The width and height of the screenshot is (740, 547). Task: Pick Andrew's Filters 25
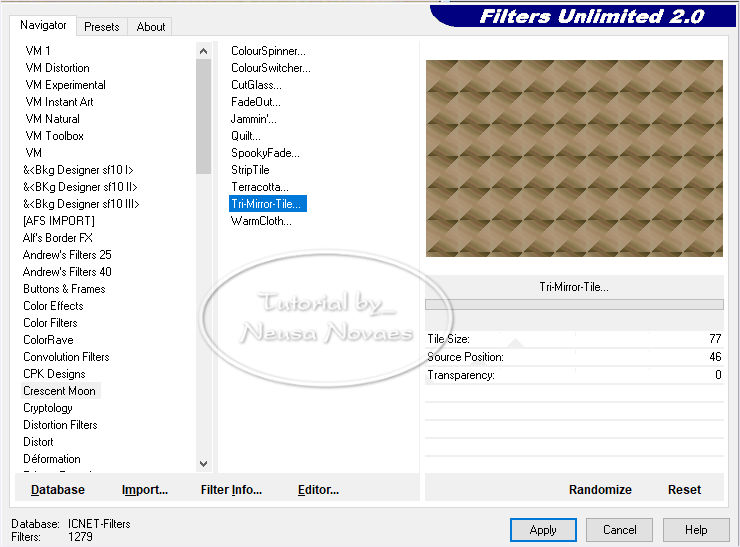[67, 254]
